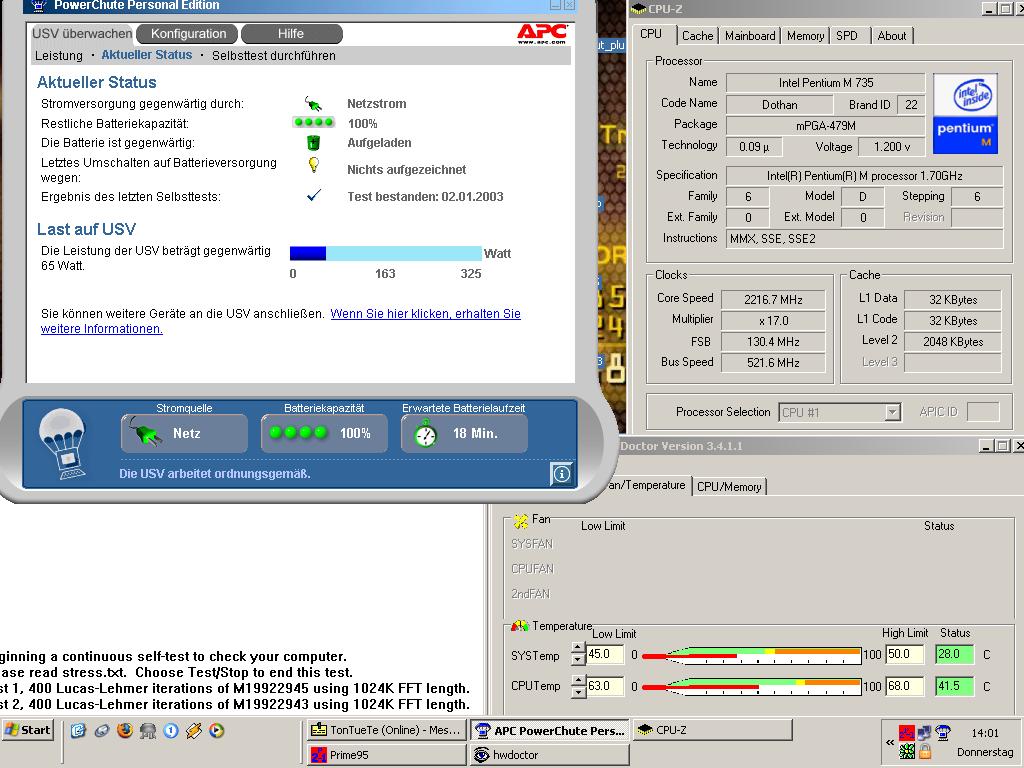
Task: Click the CPUTemp high limit field 68.0
Action: [x=904, y=686]
